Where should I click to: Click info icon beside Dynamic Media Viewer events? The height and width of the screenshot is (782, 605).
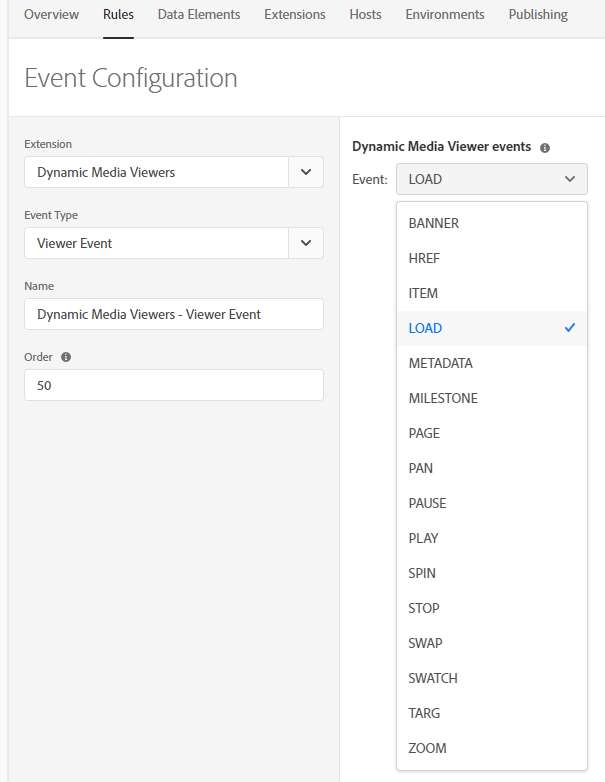(x=545, y=148)
